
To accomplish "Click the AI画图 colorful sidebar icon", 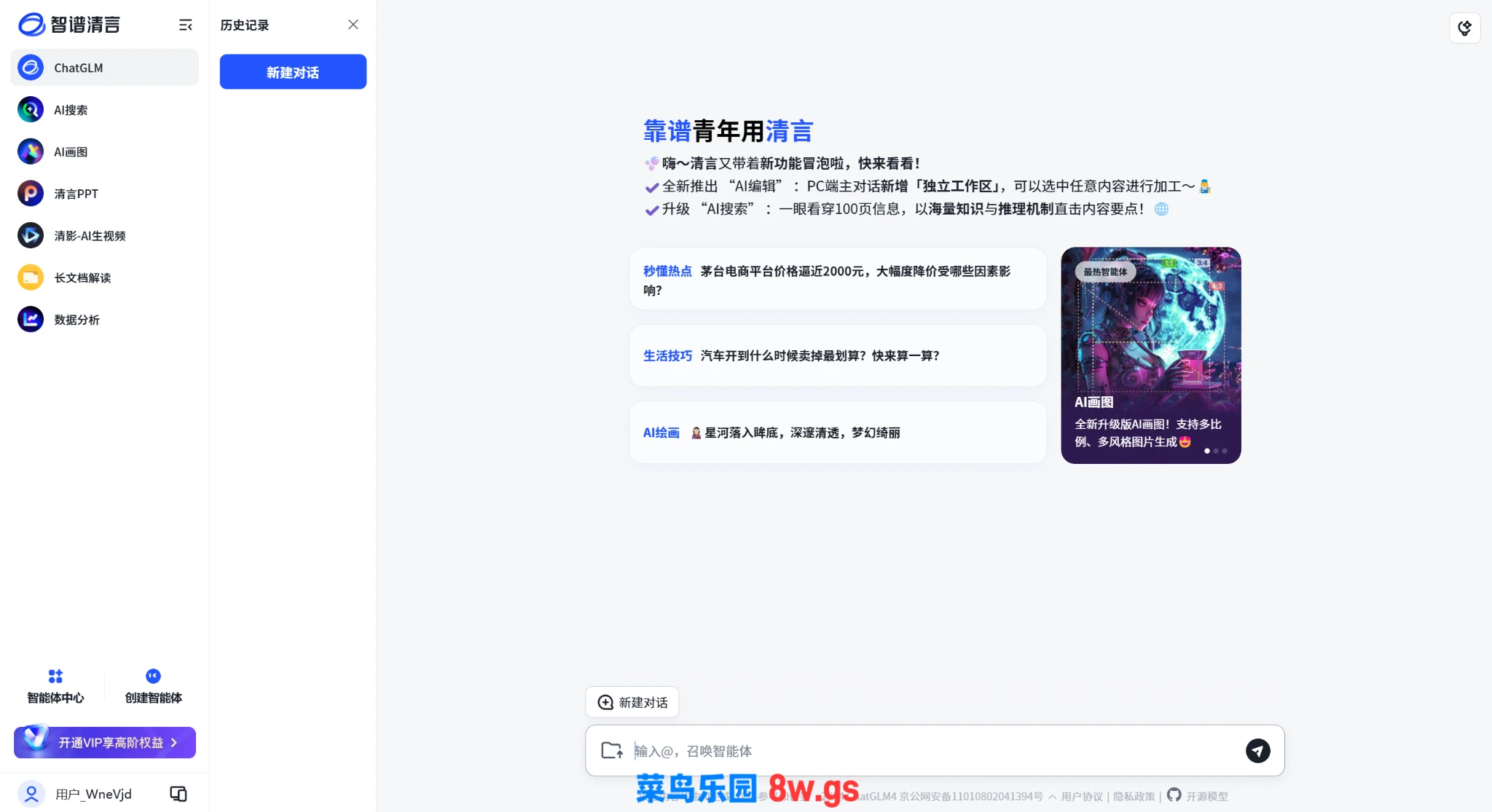I will click(x=31, y=151).
